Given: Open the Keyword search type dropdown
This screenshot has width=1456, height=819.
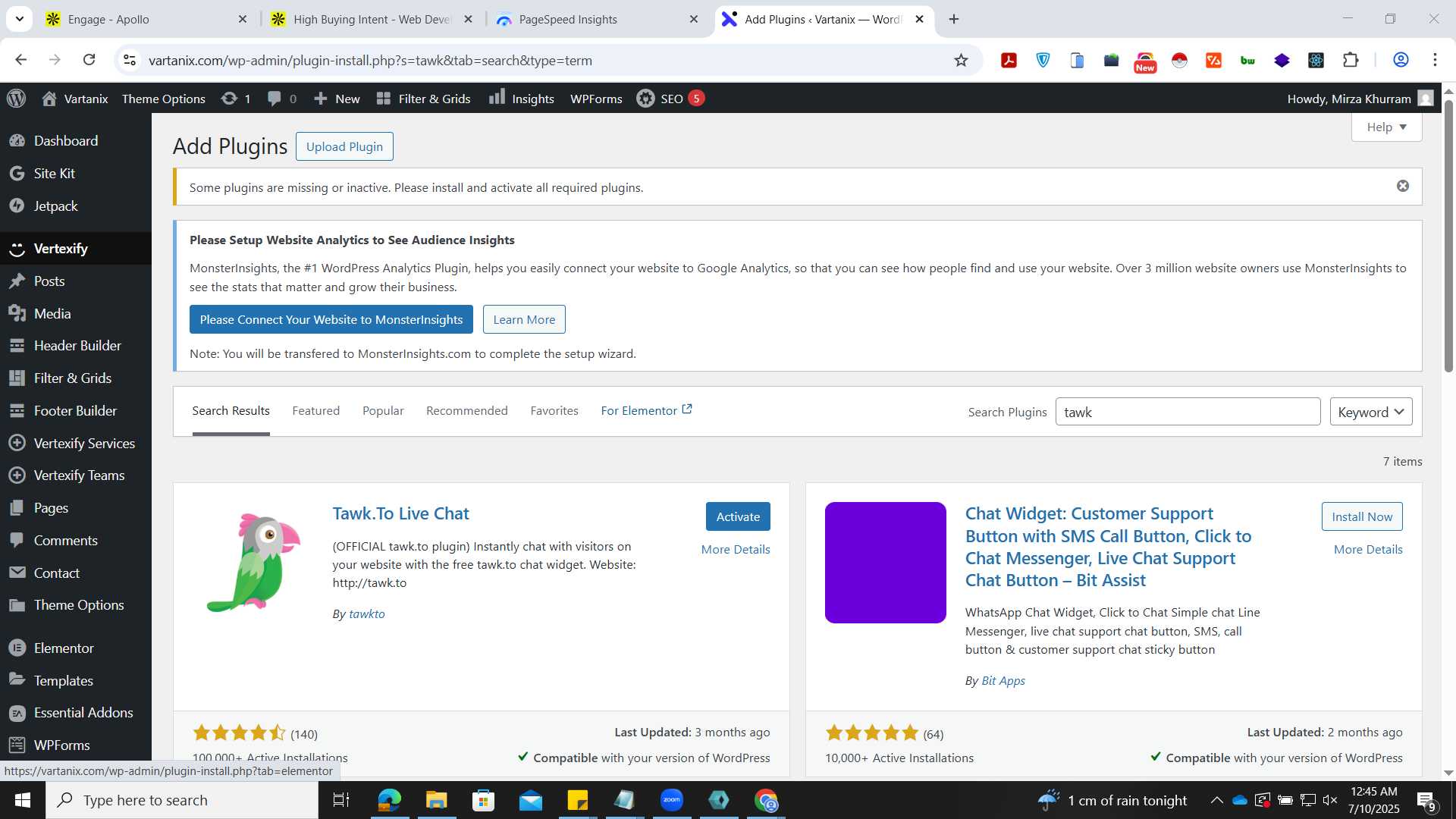Looking at the screenshot, I should [1370, 412].
